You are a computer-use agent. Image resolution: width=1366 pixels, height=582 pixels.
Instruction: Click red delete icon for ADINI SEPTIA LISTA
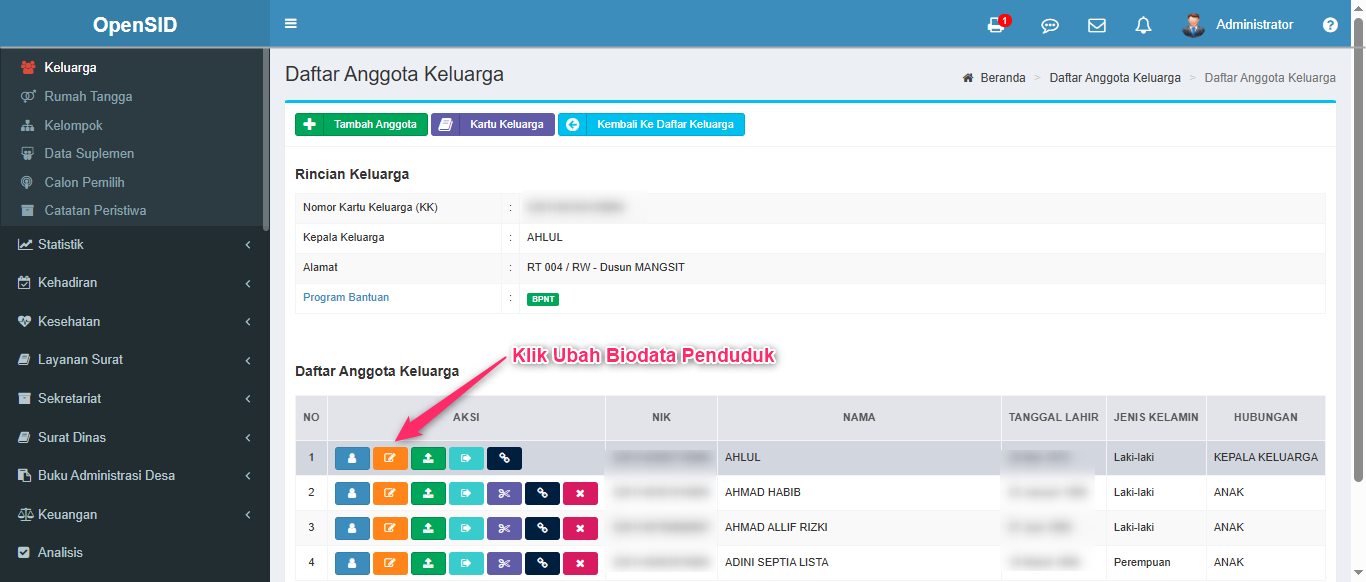(x=580, y=563)
